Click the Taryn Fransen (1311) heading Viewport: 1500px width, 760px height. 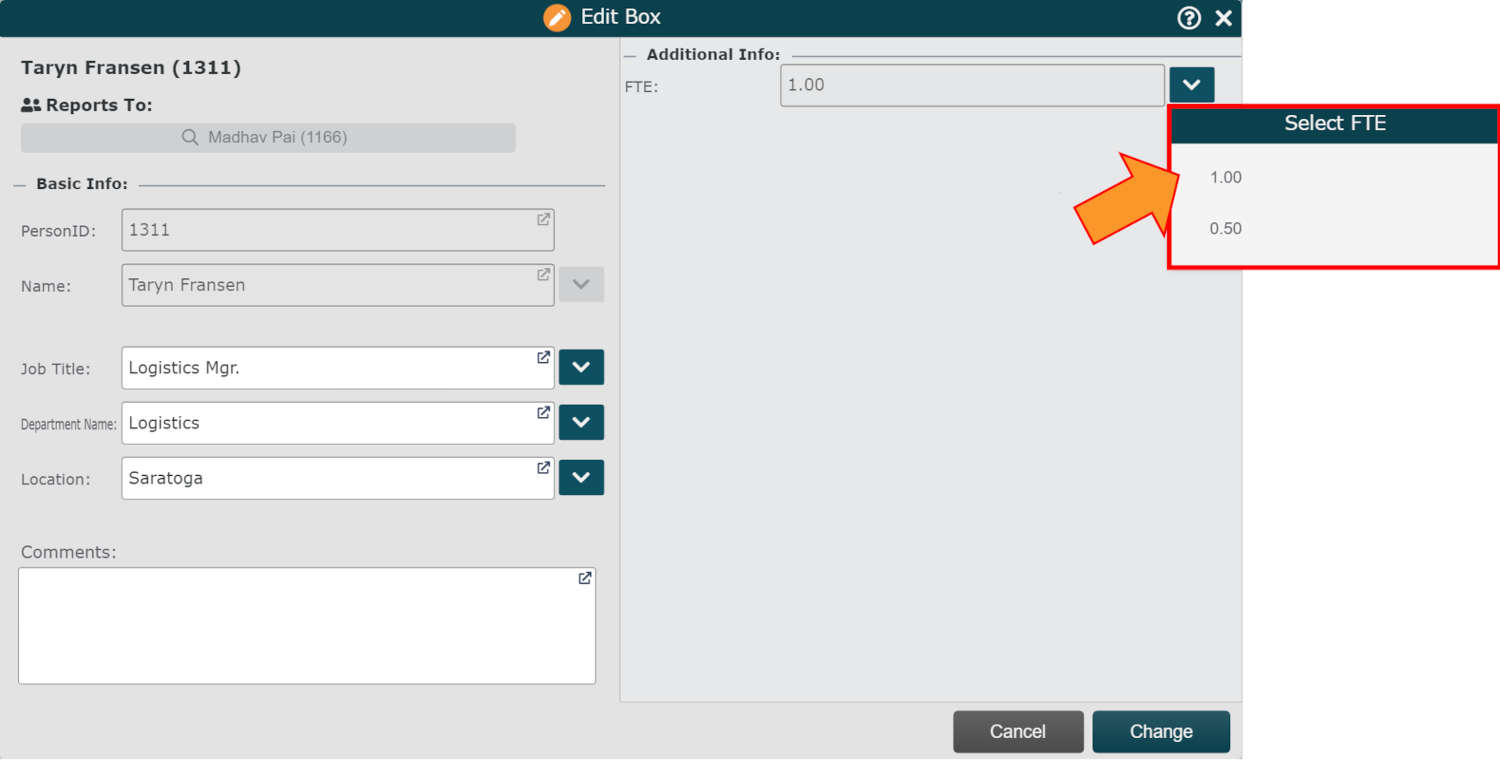click(x=131, y=68)
